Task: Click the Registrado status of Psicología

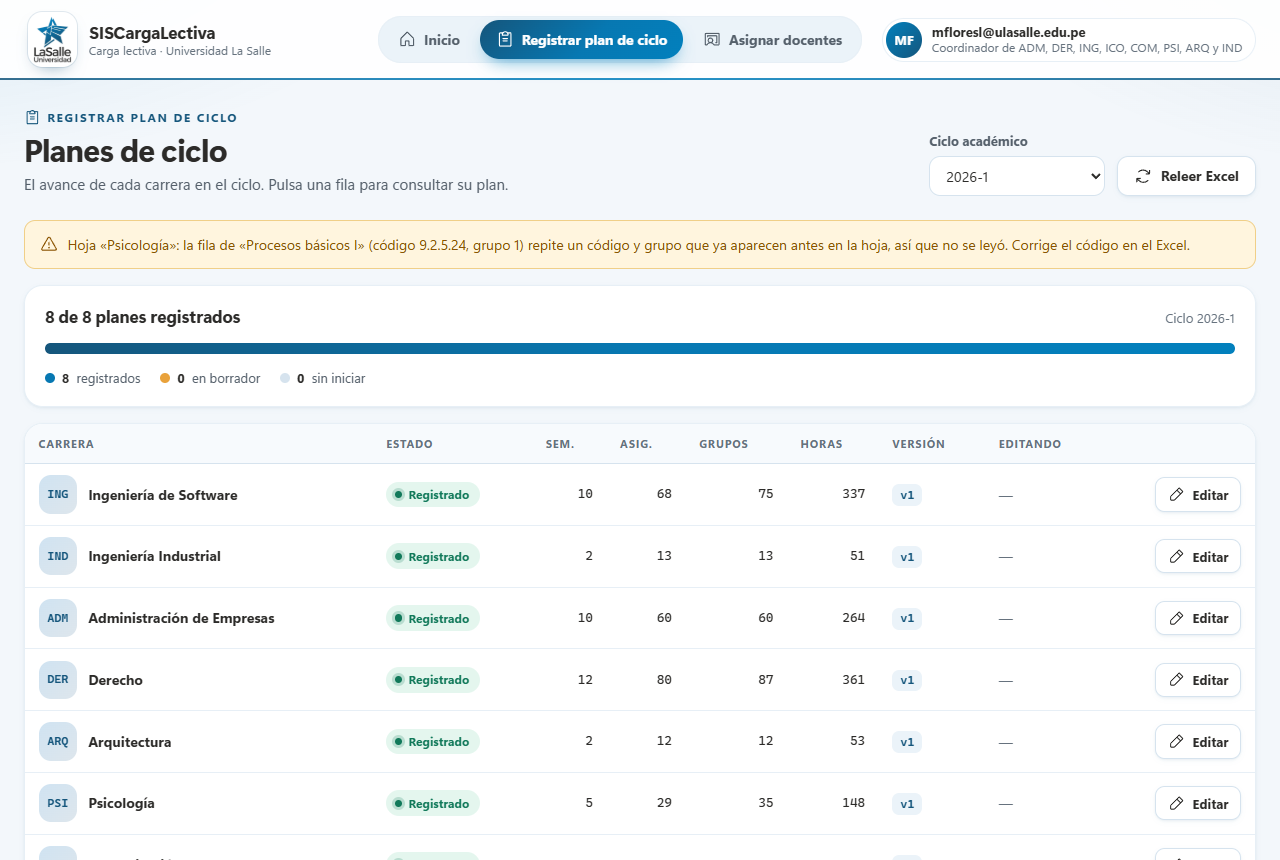Action: (x=433, y=804)
